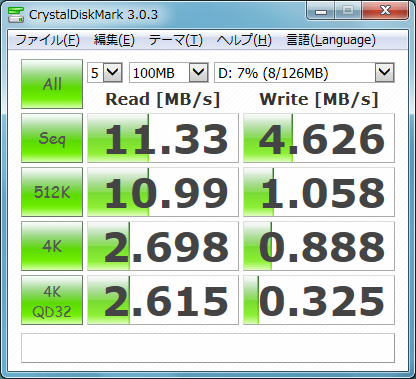416x379 pixels.
Task: Click the Seq read value 11.33
Action: pos(163,138)
